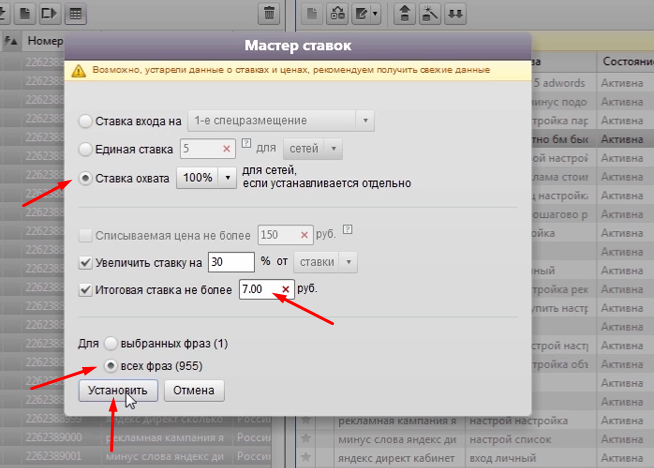Click the dark document icon in left toolbar
This screenshot has height=468, width=654.
25,14
